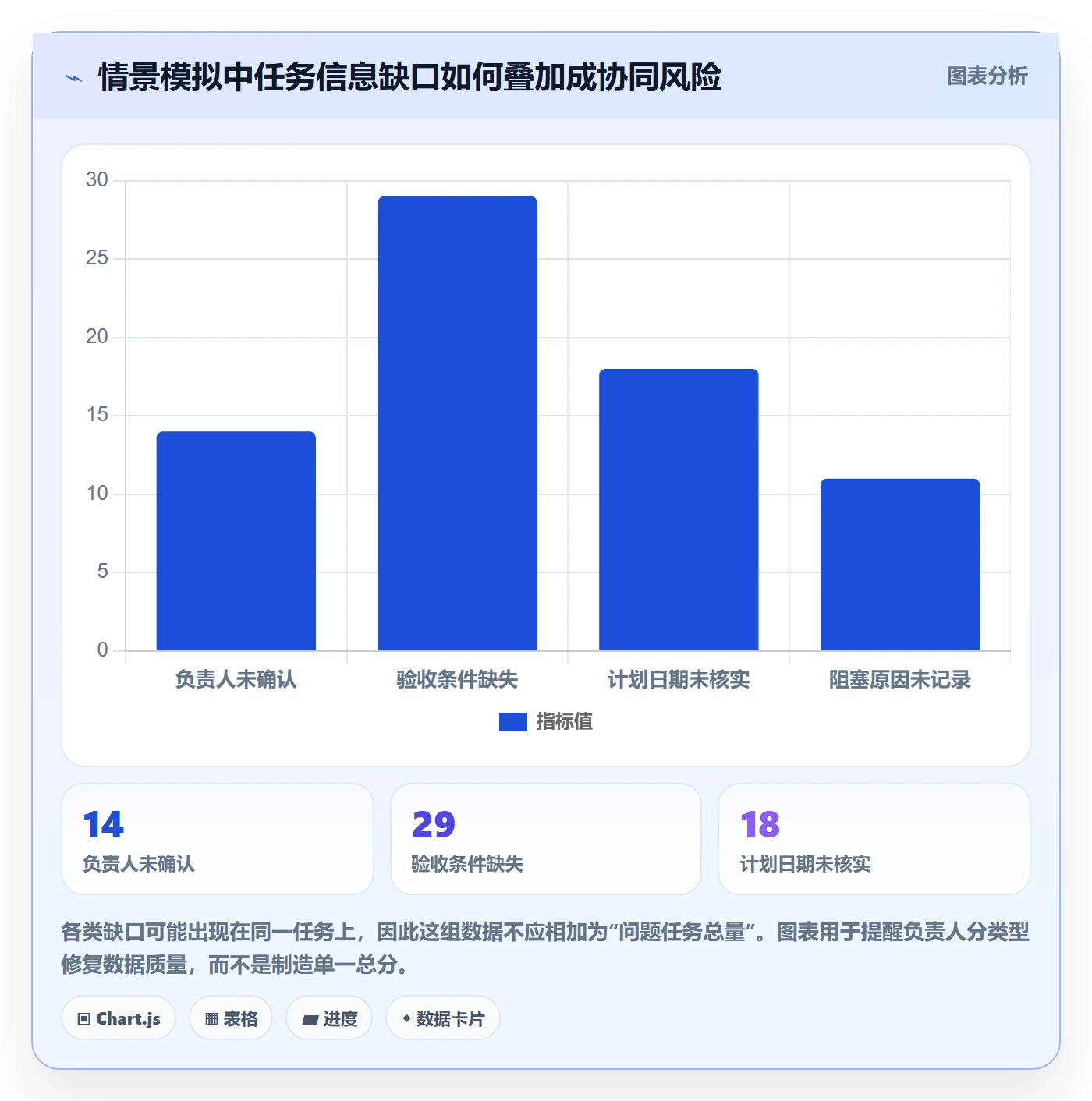Click the 计划日期未核实 x-axis label

(679, 680)
